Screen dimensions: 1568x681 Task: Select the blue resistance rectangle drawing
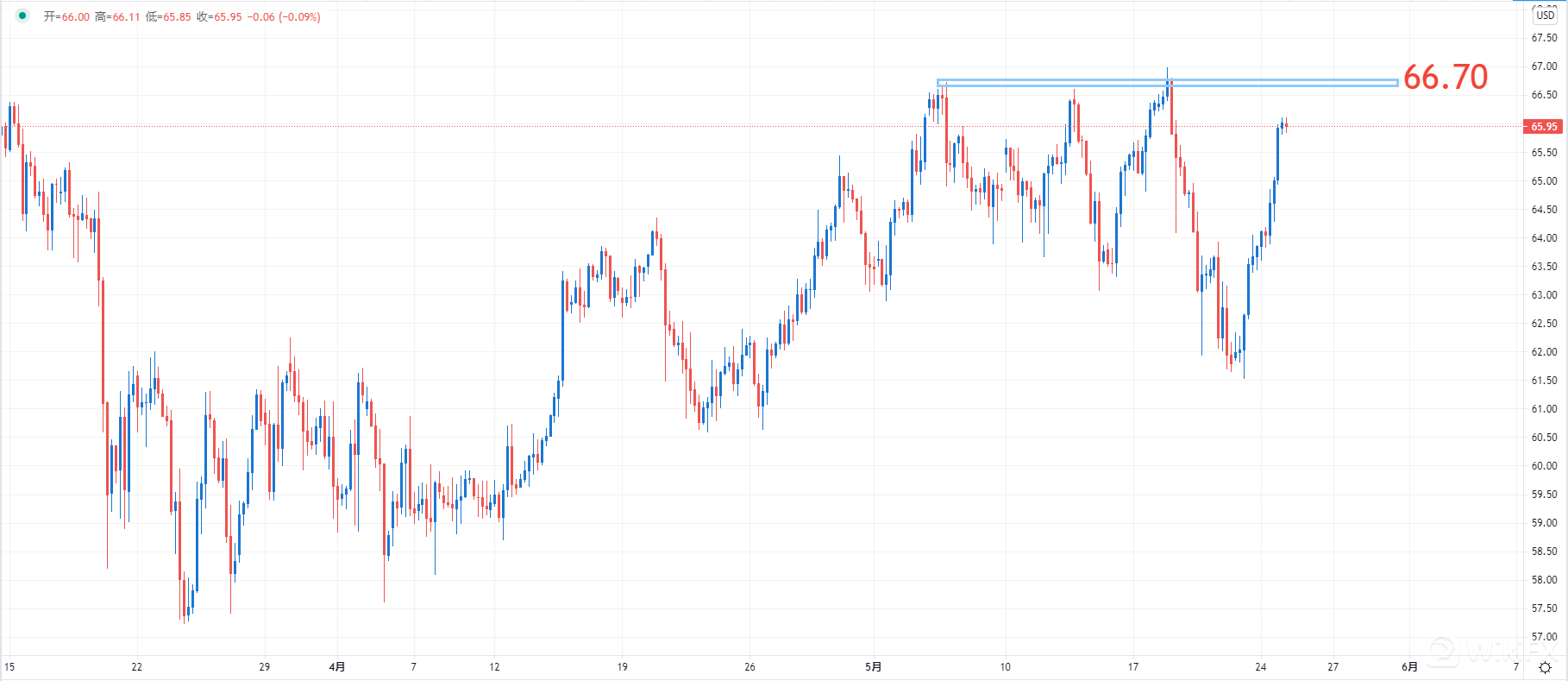click(x=1167, y=83)
